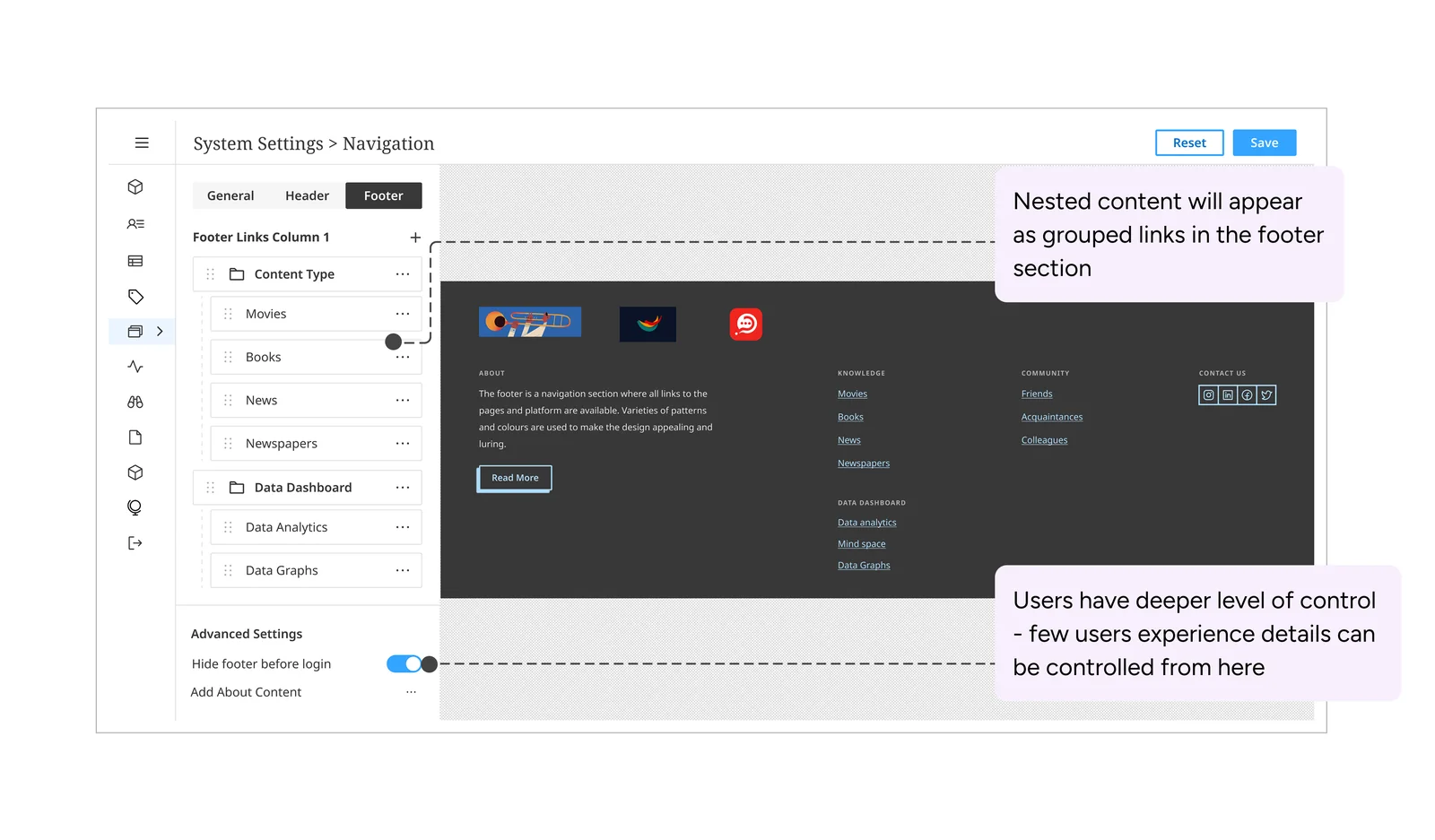Click the top cube icon in sidebar

pyautogui.click(x=135, y=186)
